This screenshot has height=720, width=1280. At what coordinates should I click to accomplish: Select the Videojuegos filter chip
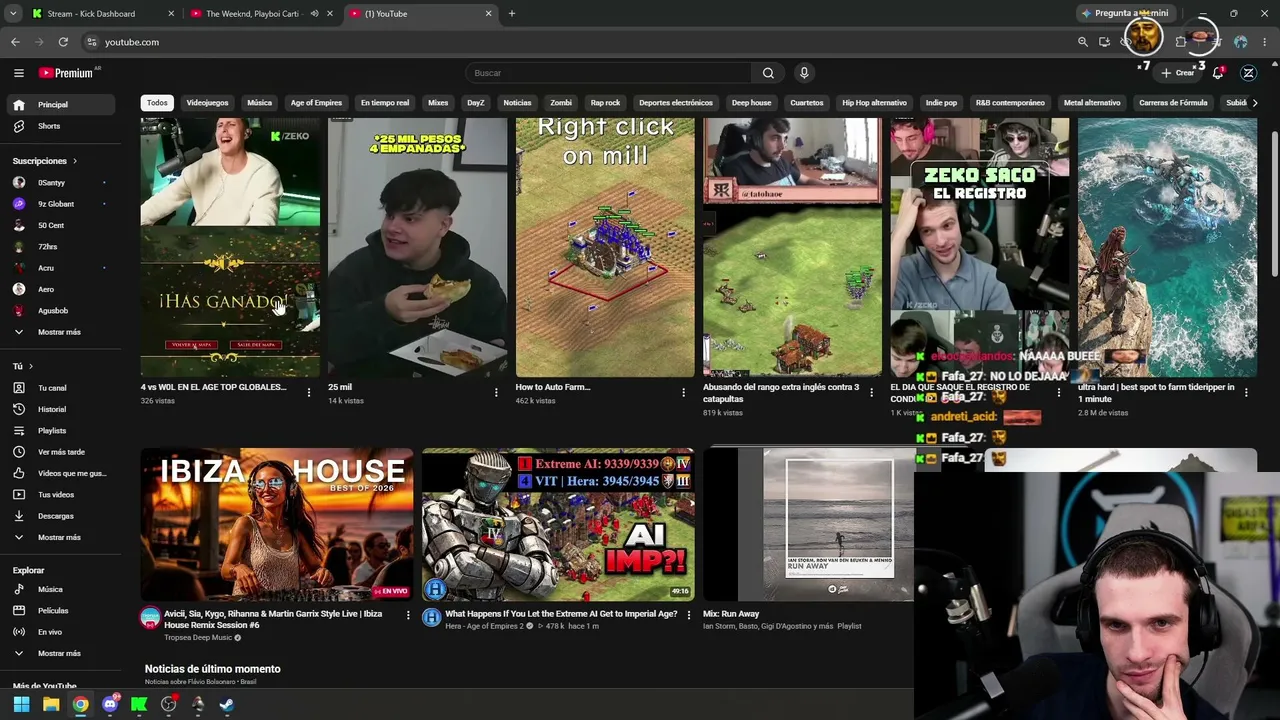pos(207,103)
